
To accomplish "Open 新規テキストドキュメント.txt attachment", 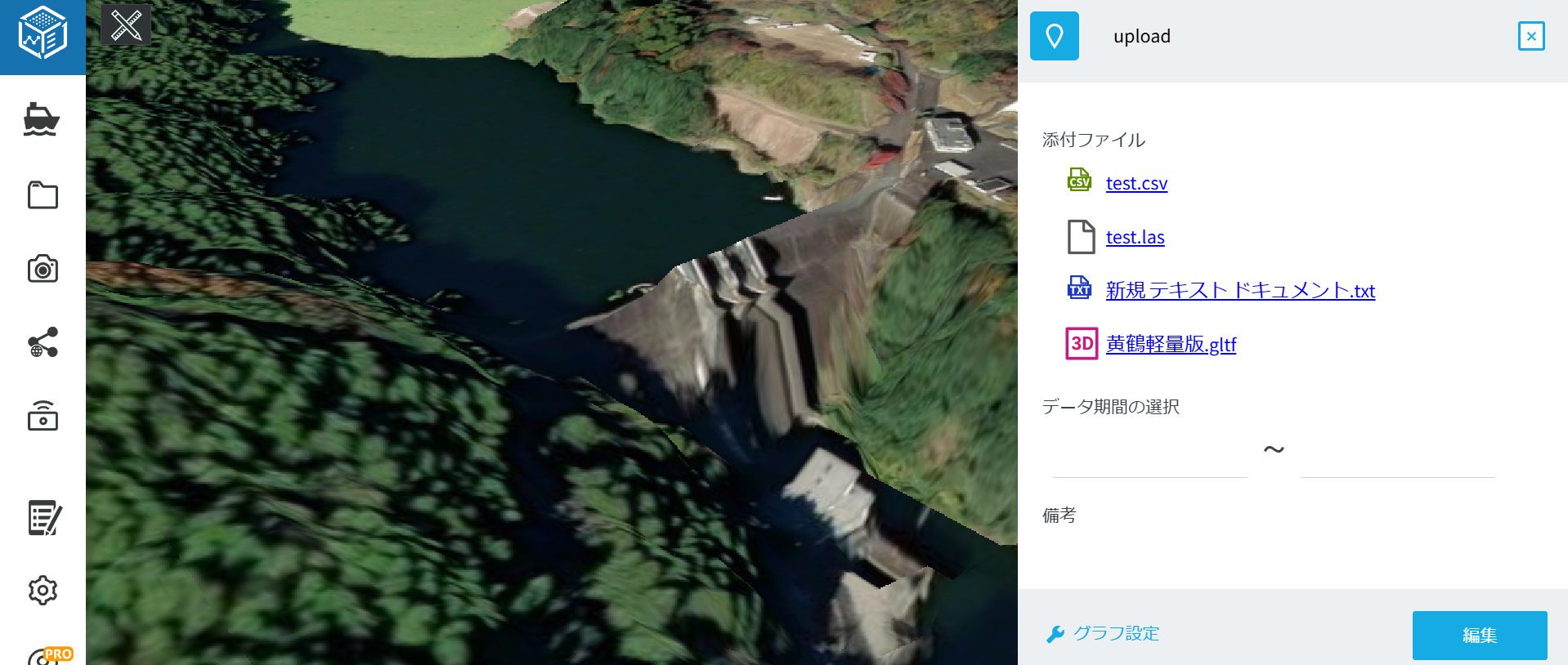I will 1239,291.
